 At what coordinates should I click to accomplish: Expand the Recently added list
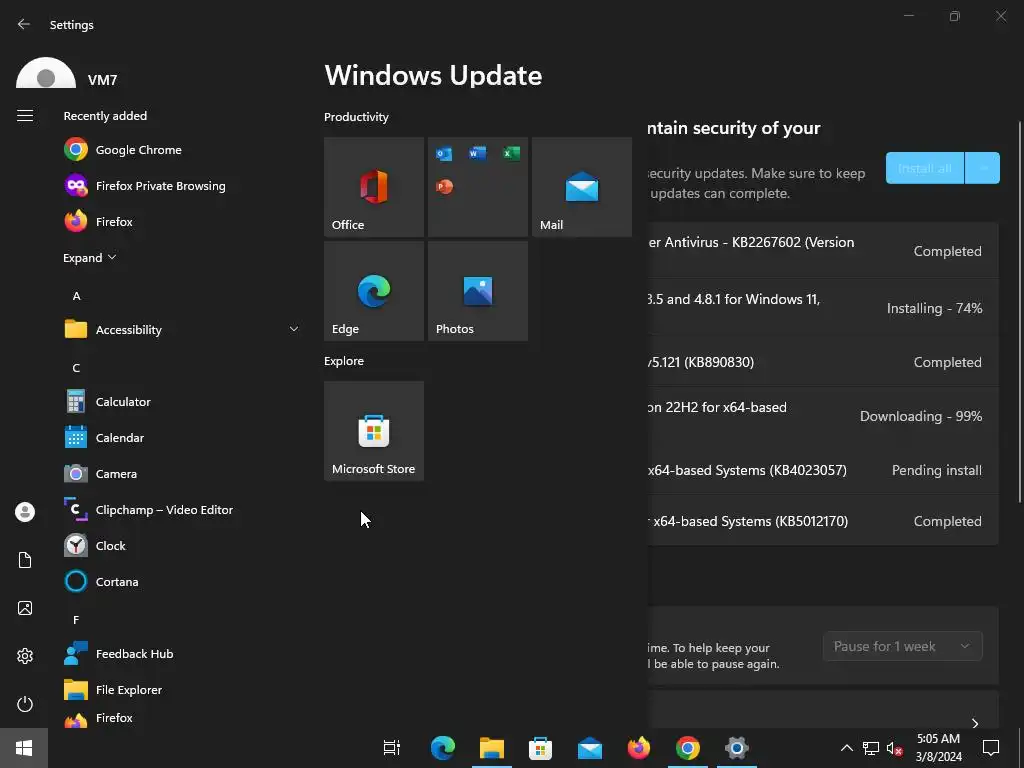tap(89, 257)
